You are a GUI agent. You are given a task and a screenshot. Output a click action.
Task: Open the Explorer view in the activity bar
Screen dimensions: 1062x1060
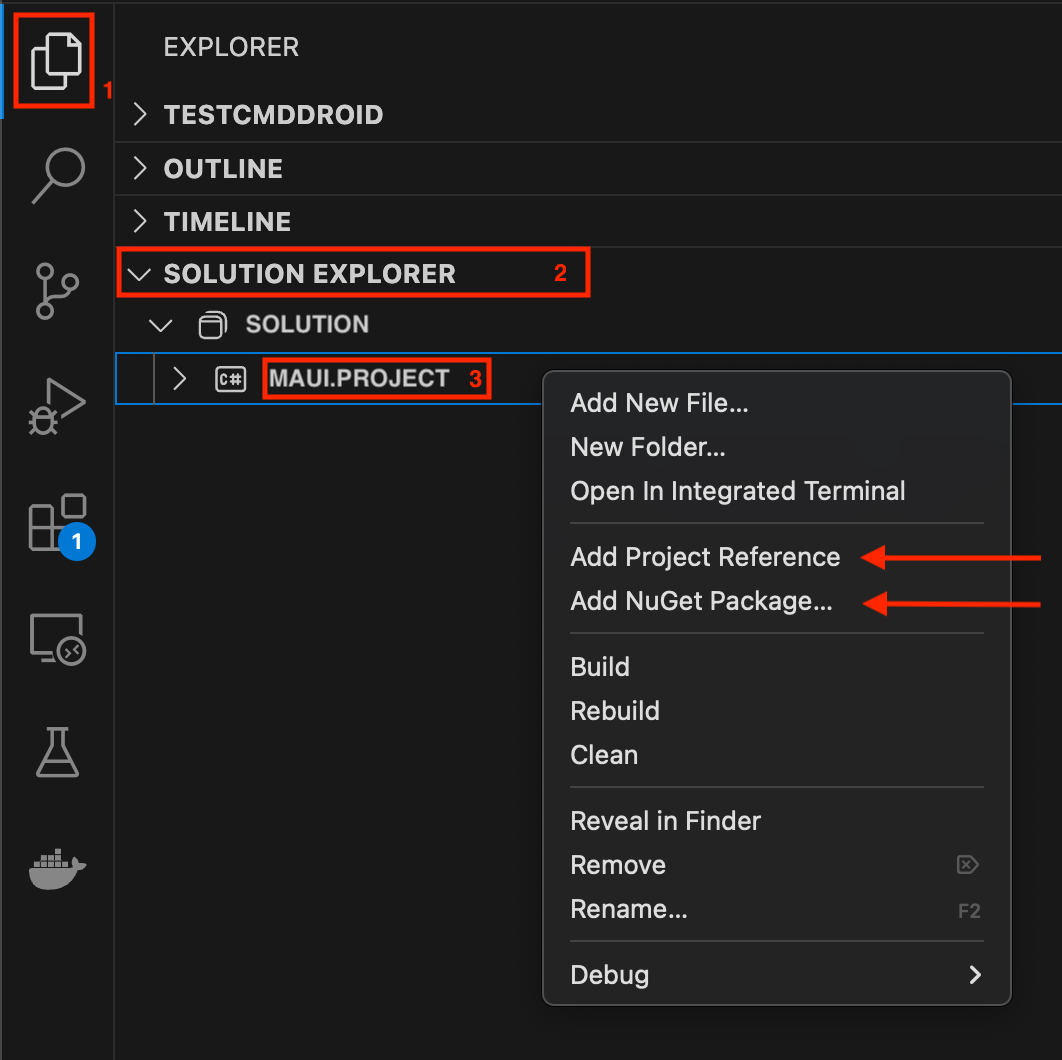pyautogui.click(x=55, y=60)
